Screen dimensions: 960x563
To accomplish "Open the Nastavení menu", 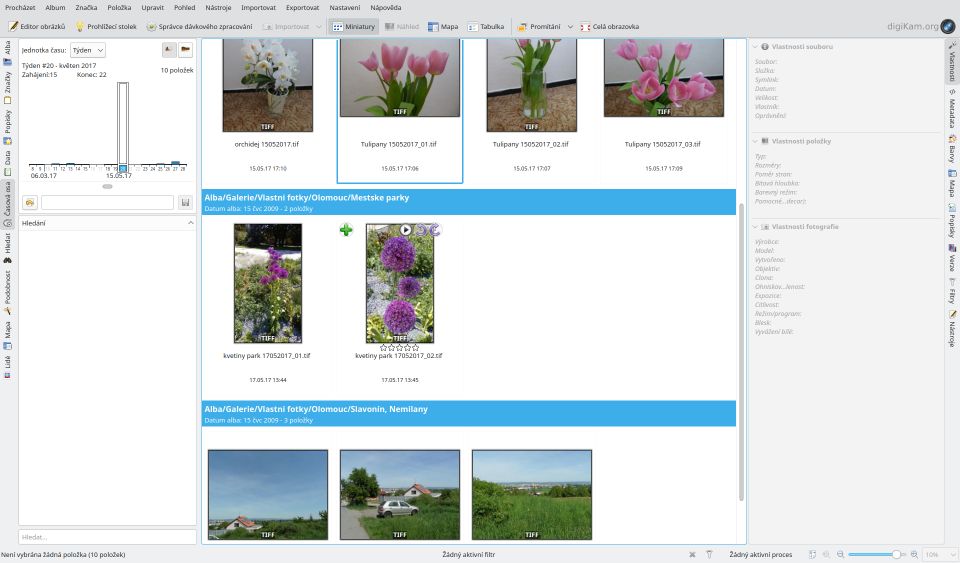I will click(x=345, y=7).
